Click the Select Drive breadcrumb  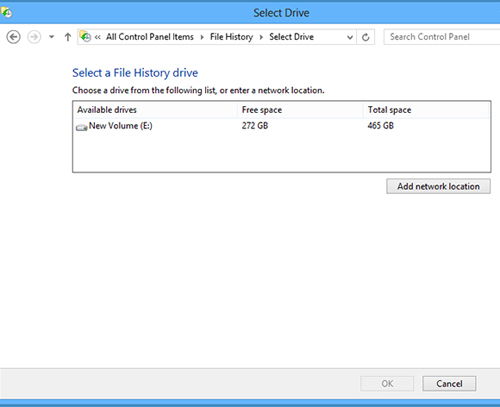click(291, 37)
